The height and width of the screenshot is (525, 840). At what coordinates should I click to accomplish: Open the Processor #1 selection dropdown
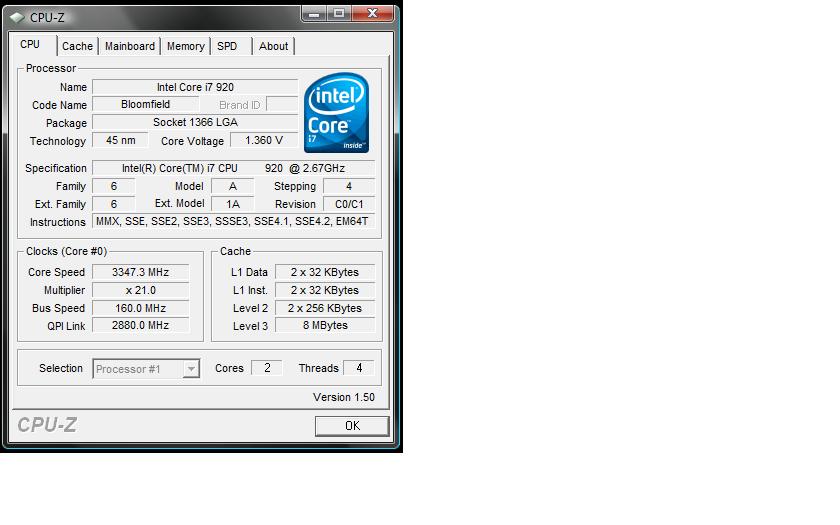tap(146, 369)
